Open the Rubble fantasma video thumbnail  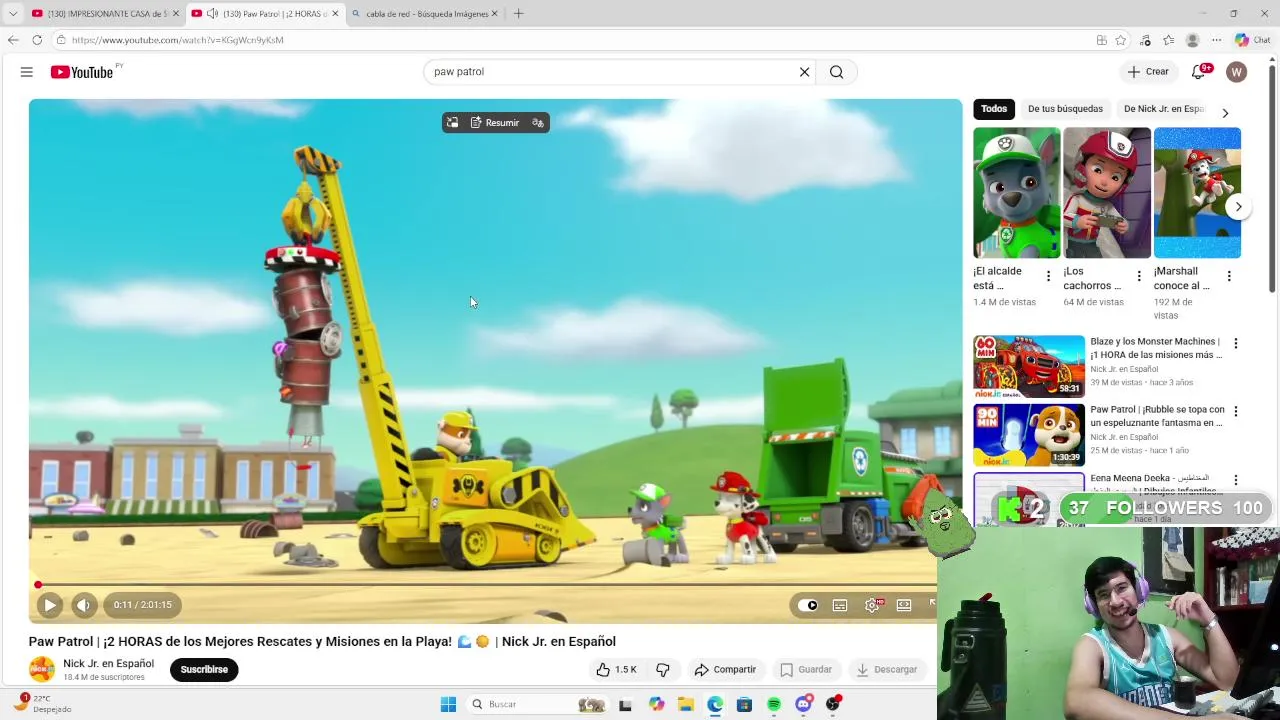[x=1029, y=434]
